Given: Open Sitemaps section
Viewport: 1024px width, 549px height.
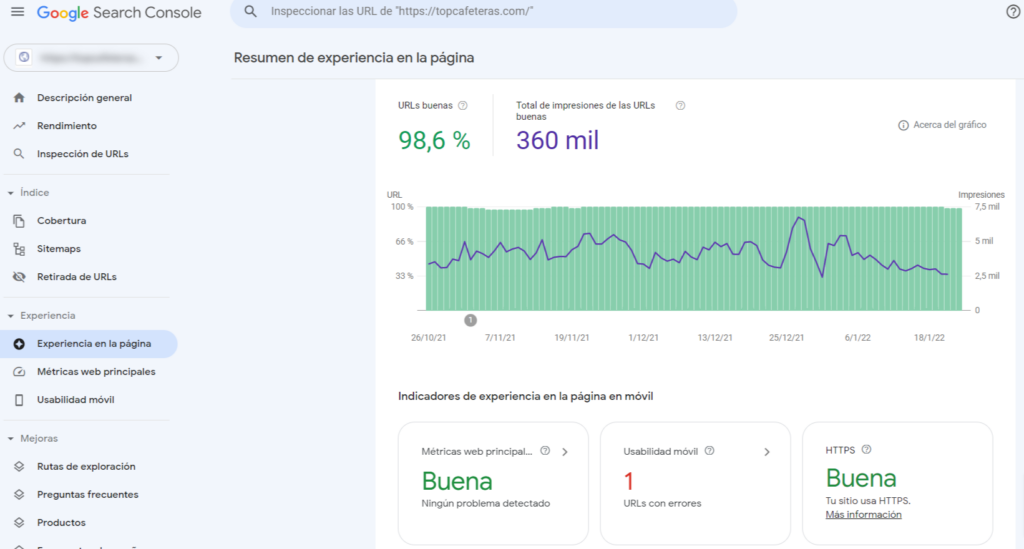Looking at the screenshot, I should pyautogui.click(x=59, y=249).
